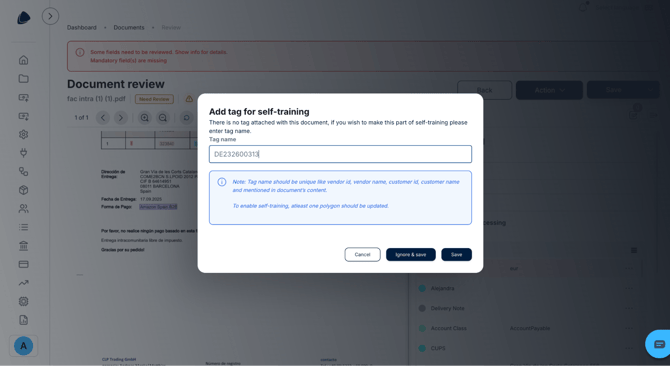Open the bank building icon in sidebar
This screenshot has width=670, height=366.
24,246
